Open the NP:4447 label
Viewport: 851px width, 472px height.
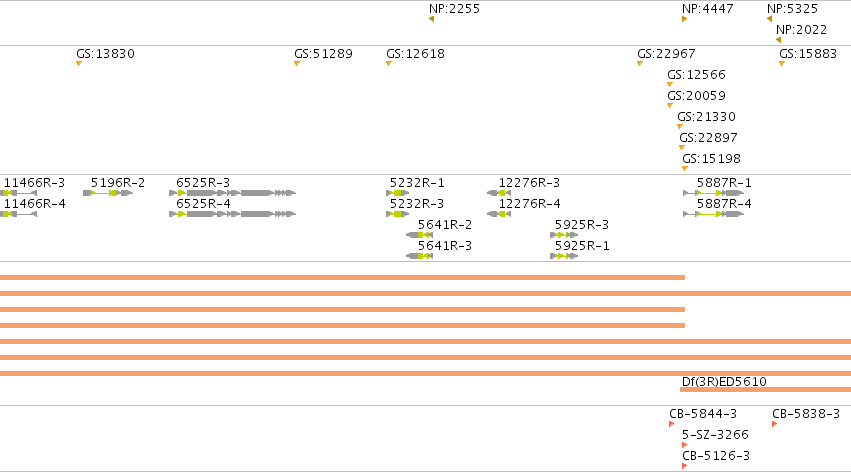708,9
